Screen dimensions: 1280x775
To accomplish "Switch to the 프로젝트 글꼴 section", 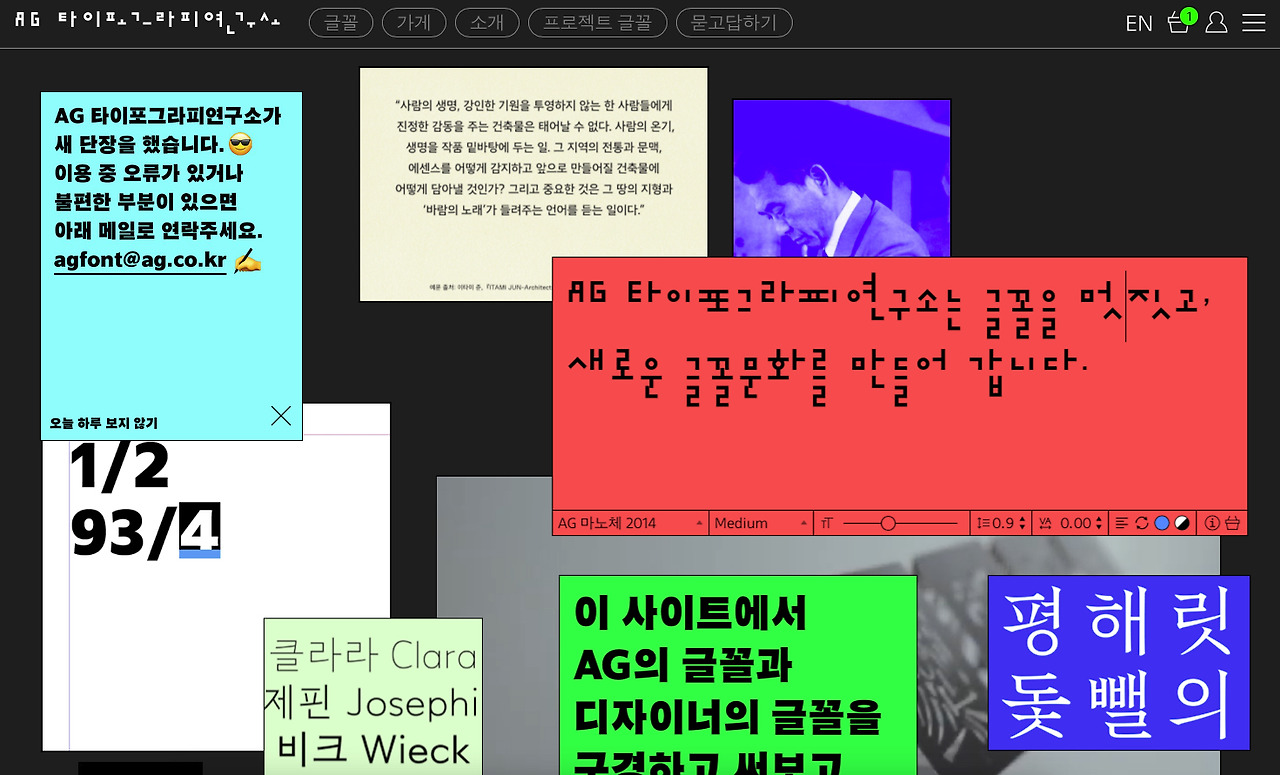I will click(x=597, y=22).
